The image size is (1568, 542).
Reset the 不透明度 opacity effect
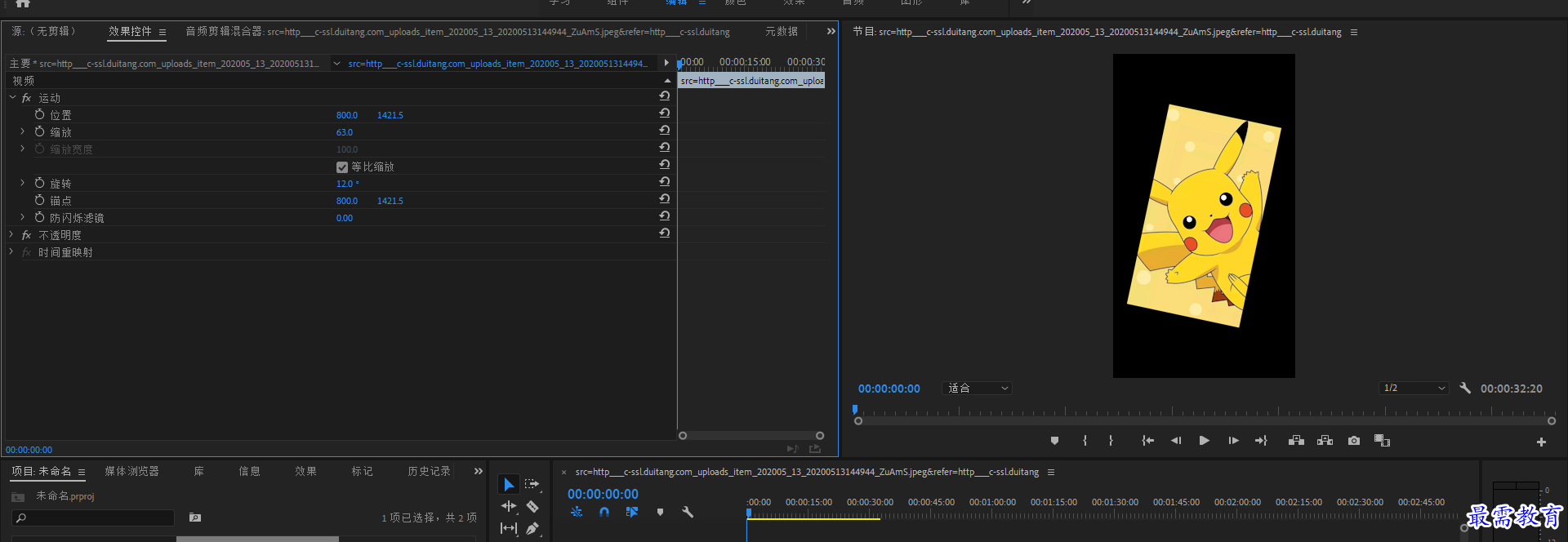click(665, 233)
